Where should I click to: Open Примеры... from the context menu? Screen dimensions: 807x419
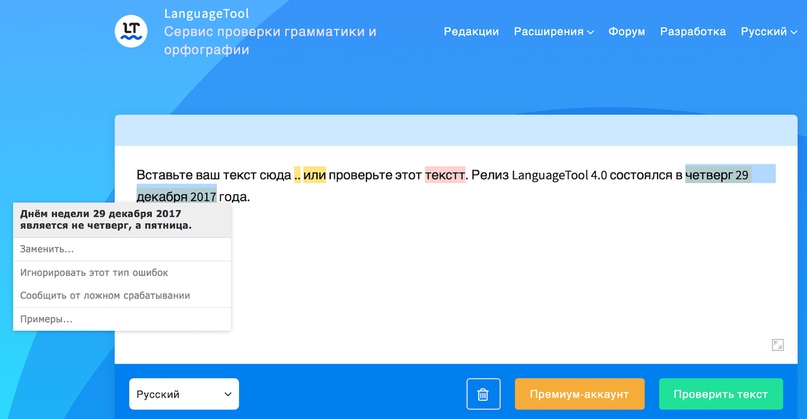pyautogui.click(x=122, y=319)
